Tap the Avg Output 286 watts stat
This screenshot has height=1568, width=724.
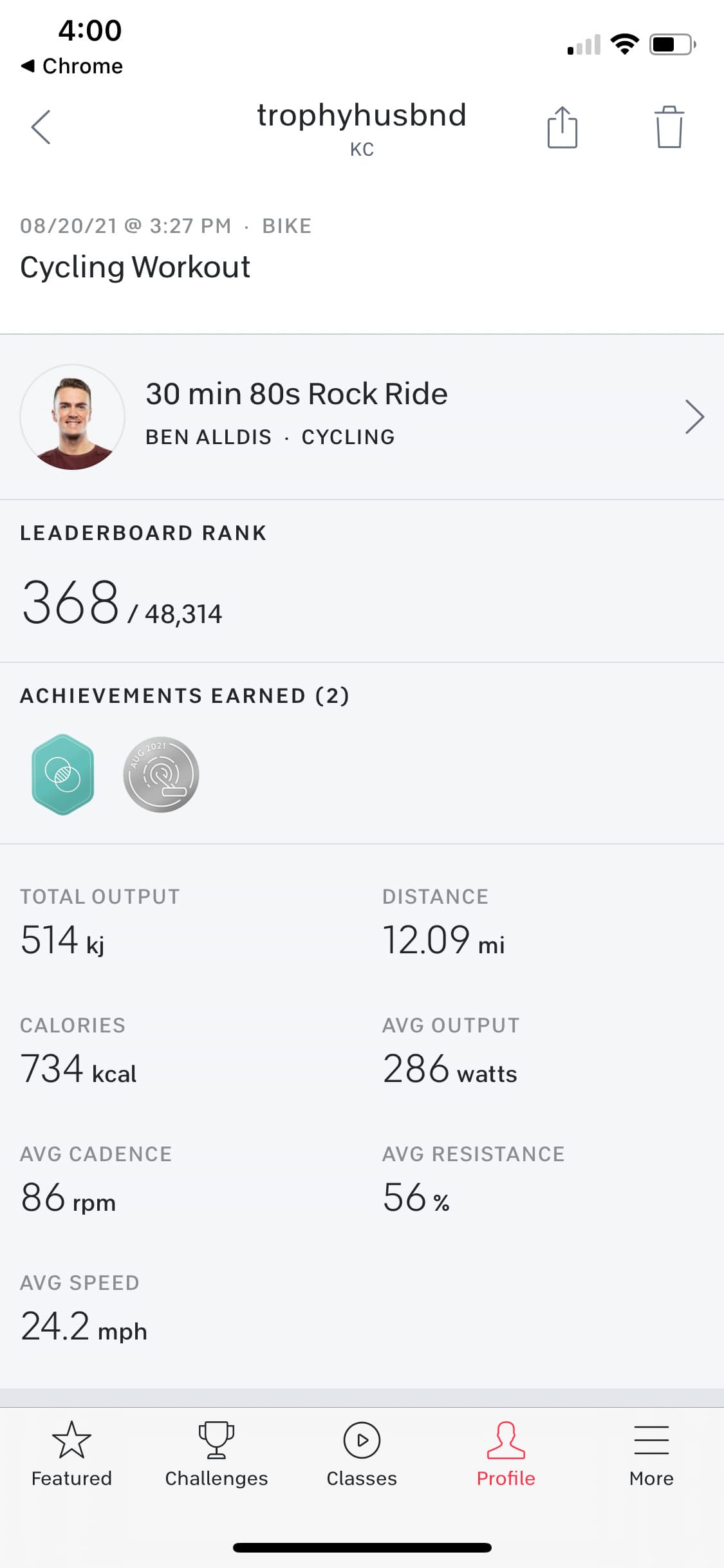pyautogui.click(x=450, y=1069)
